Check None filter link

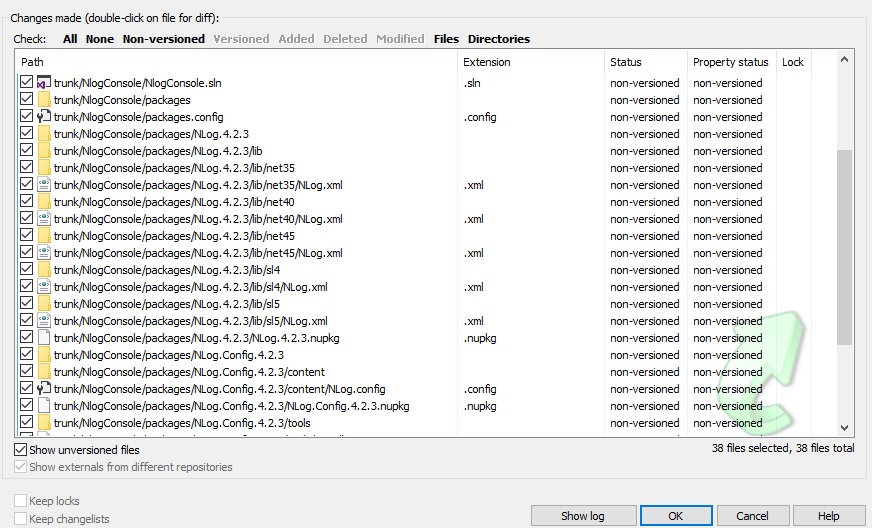(100, 39)
